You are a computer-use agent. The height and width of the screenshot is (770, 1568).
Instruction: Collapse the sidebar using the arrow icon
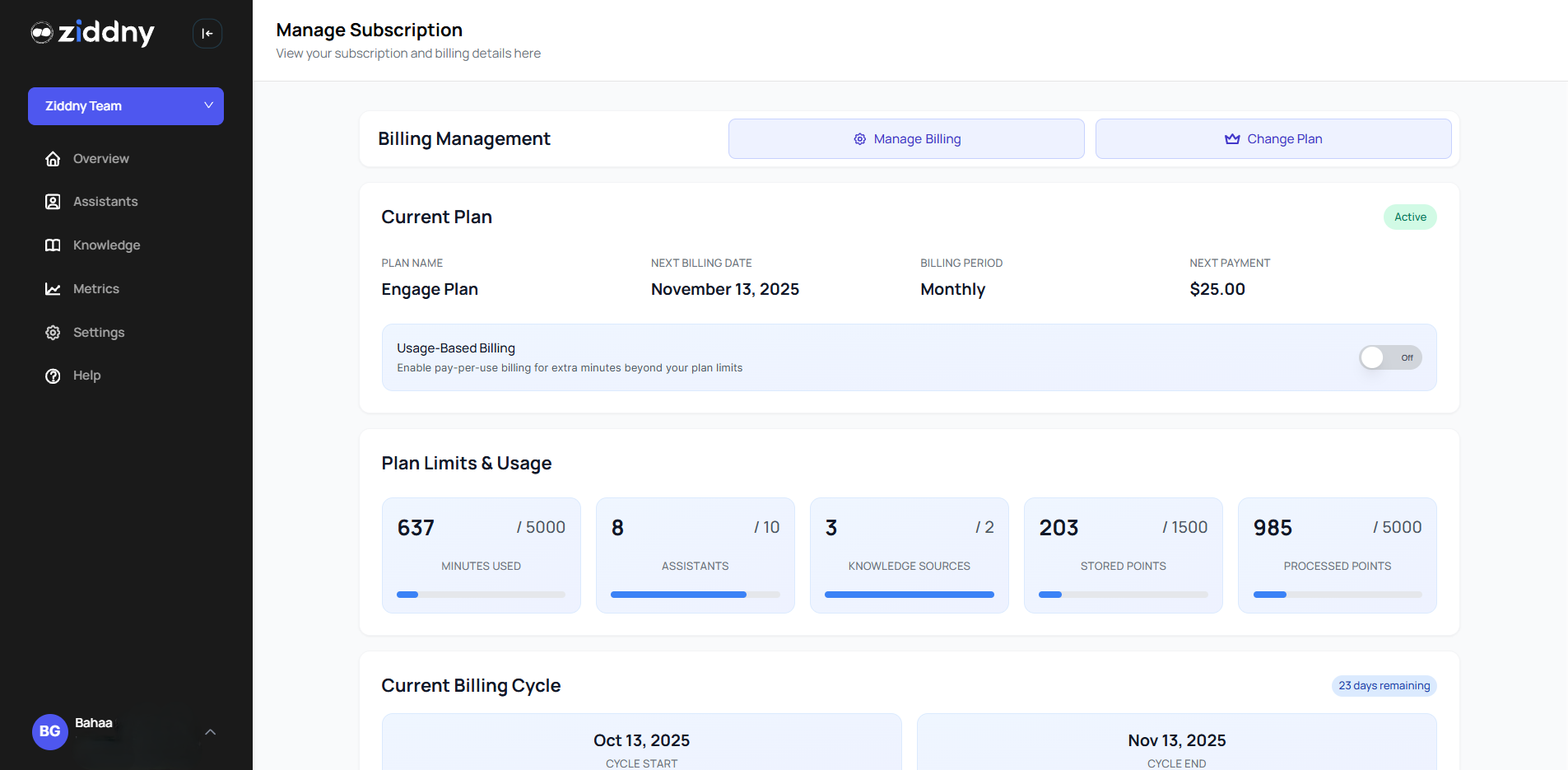pos(207,33)
